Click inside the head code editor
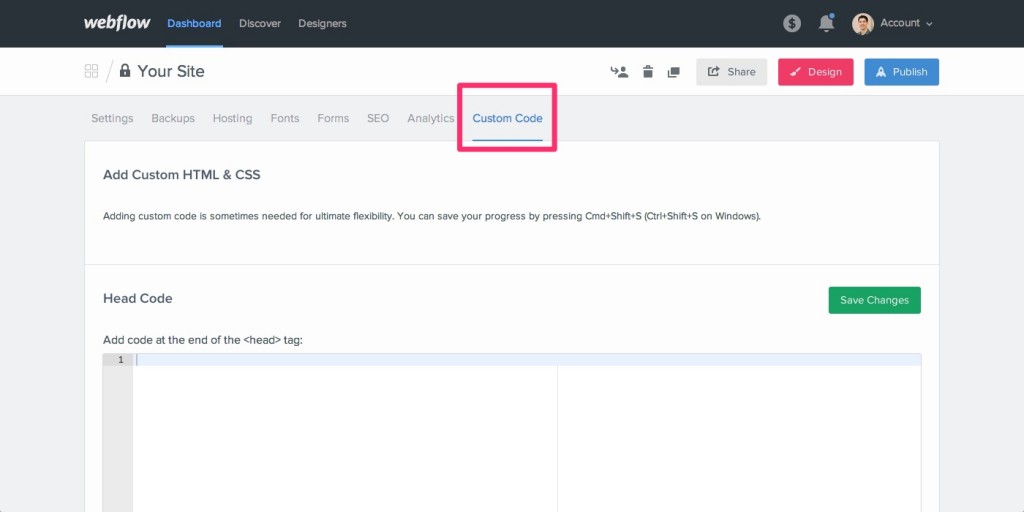1024x512 pixels. point(527,432)
